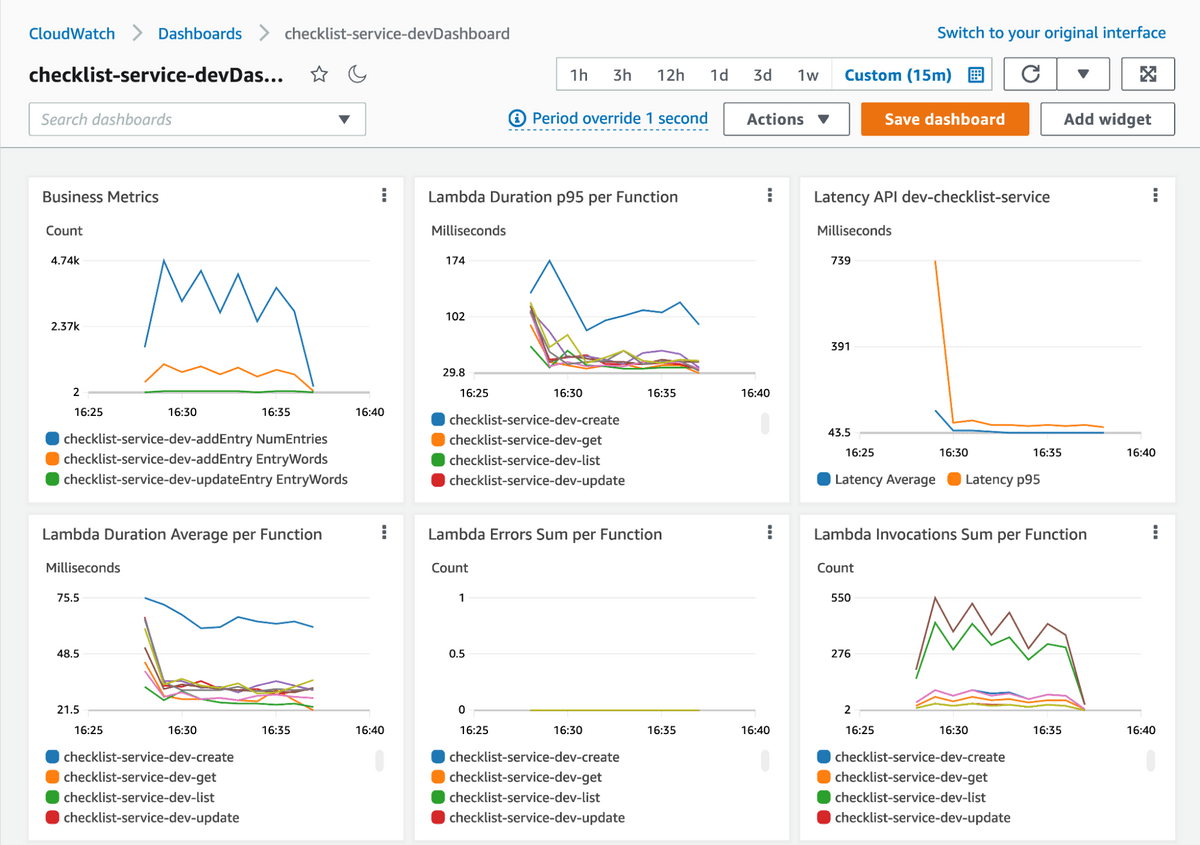Open the Business Metrics widget actions menu
The image size is (1200, 845).
pyautogui.click(x=384, y=196)
